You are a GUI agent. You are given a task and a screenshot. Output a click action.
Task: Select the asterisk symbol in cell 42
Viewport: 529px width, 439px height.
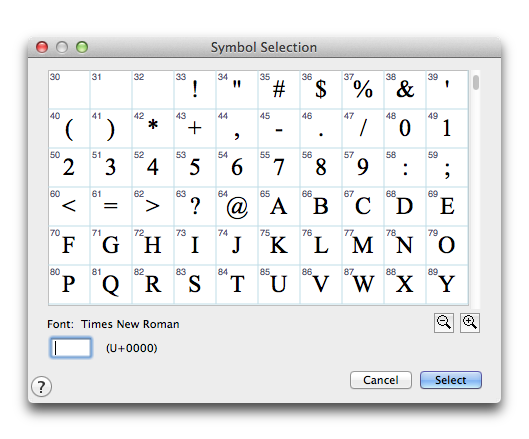pyautogui.click(x=153, y=128)
